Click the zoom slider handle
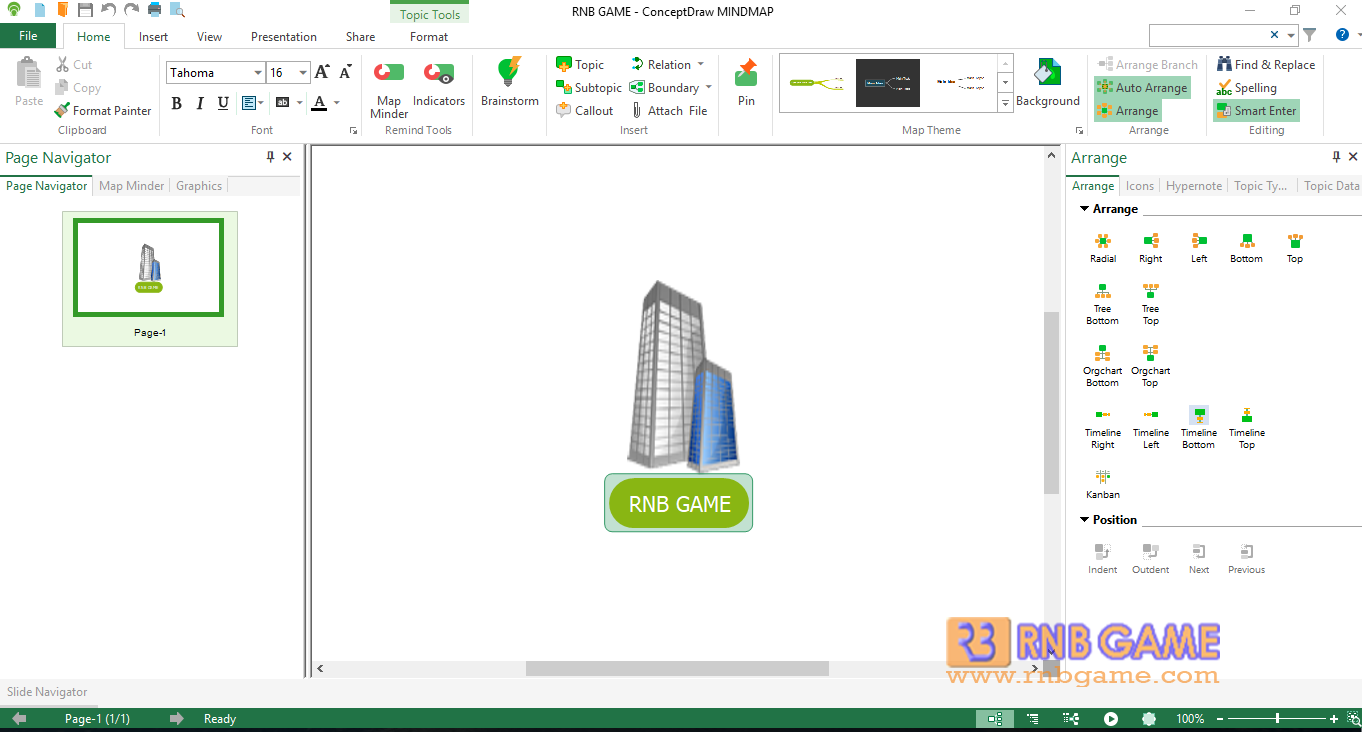This screenshot has width=1362, height=732. coord(1277,719)
